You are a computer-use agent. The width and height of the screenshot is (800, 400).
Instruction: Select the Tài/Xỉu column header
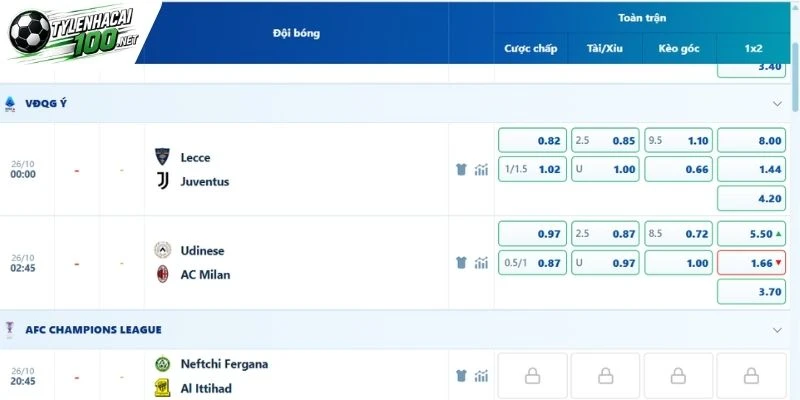click(x=605, y=48)
